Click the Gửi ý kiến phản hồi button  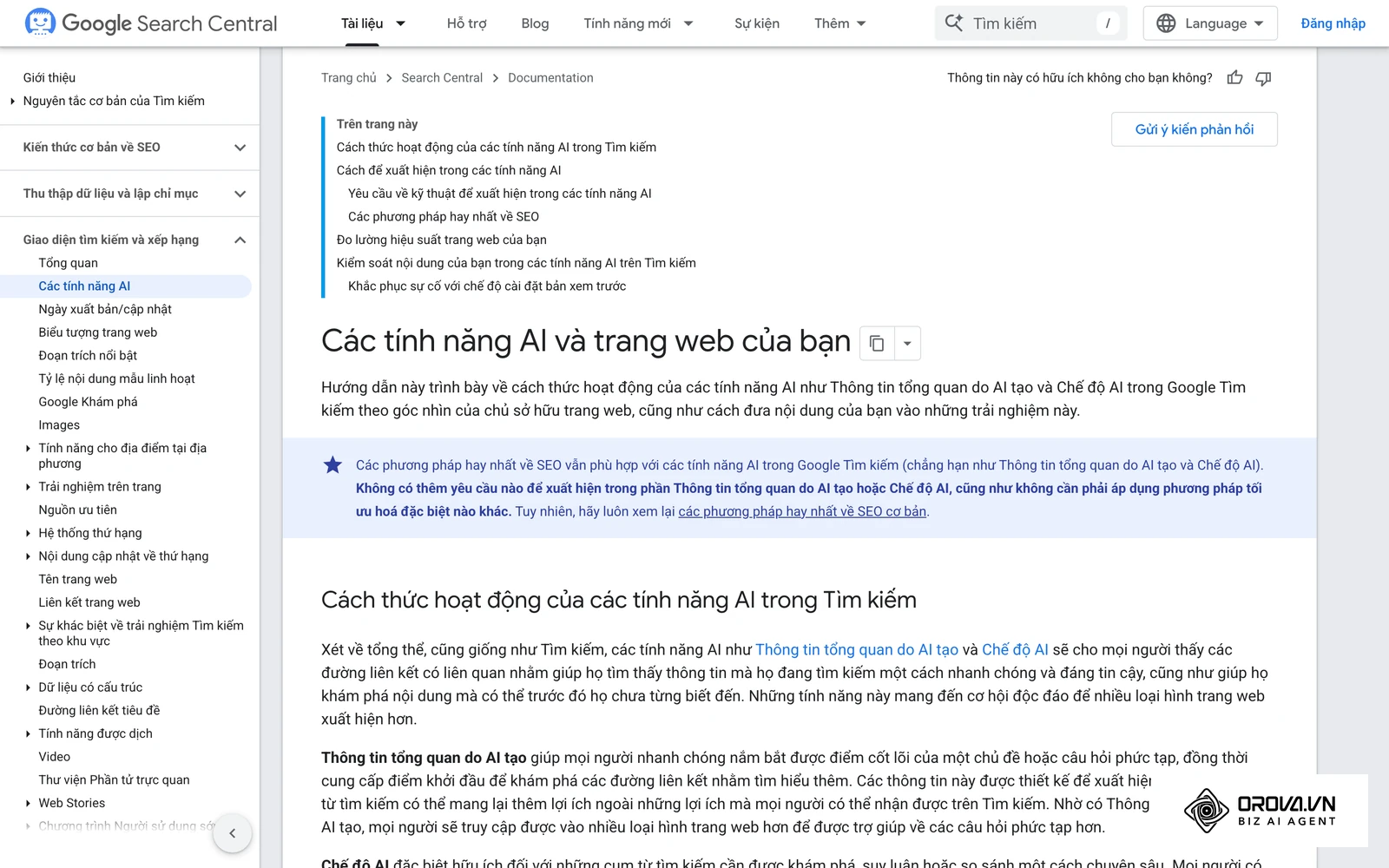point(1195,129)
